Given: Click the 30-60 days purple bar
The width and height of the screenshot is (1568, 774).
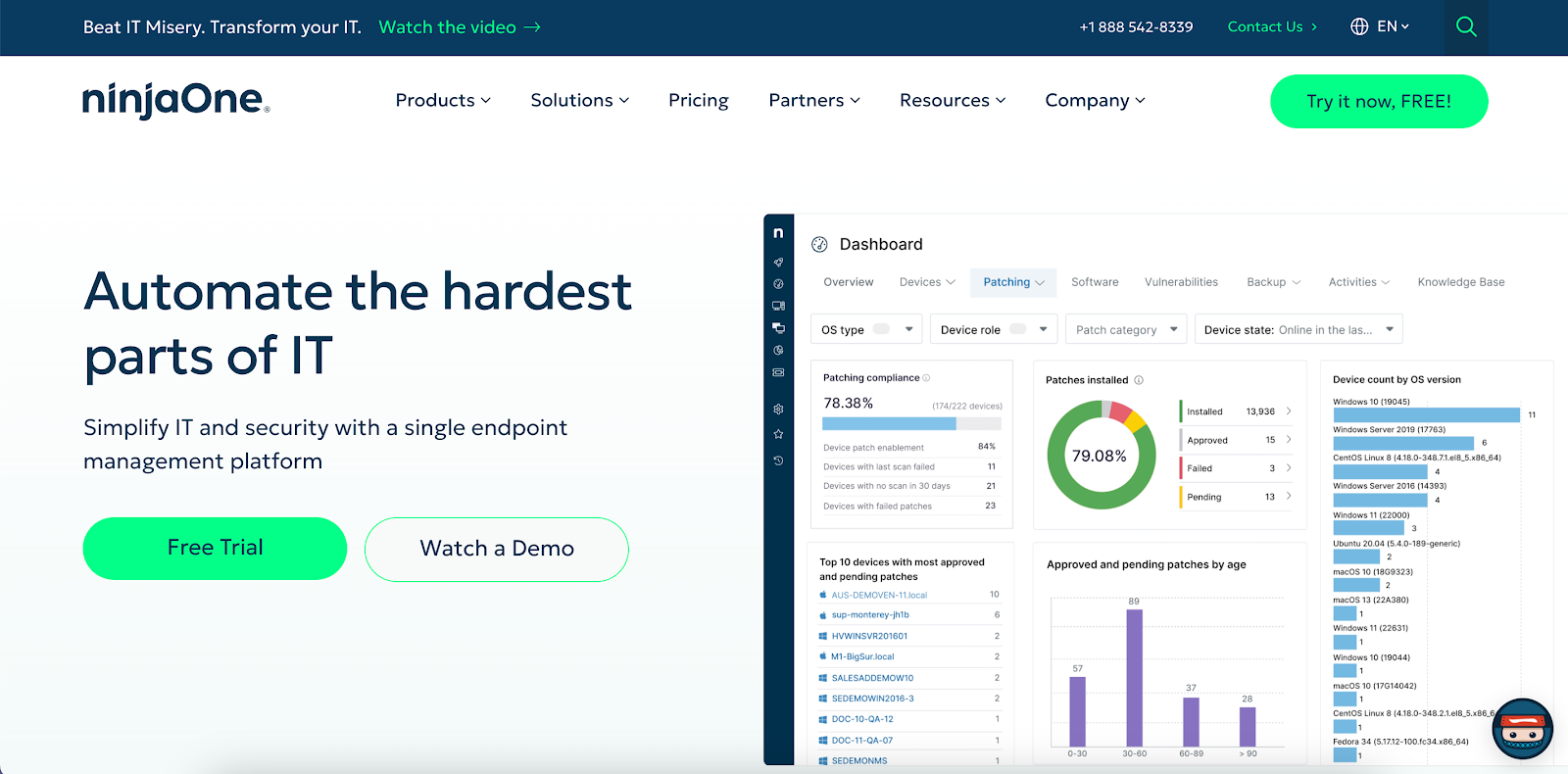Looking at the screenshot, I should coord(1135,678).
